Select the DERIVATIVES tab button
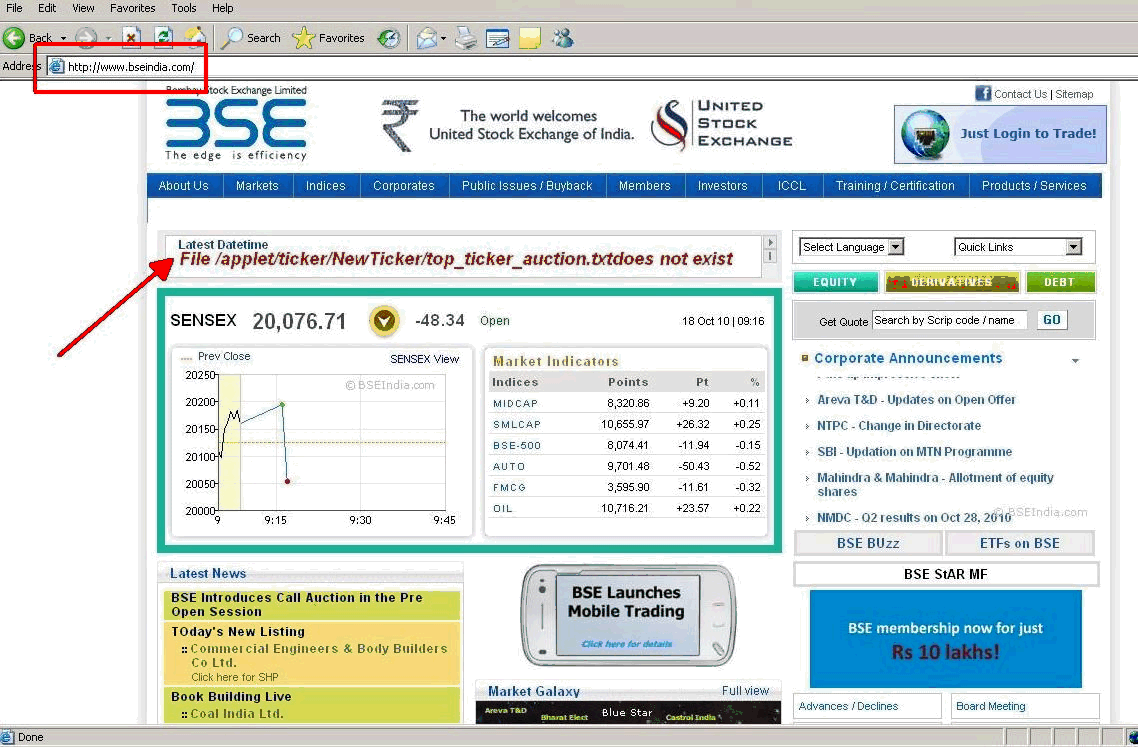1138x747 pixels. 951,282
